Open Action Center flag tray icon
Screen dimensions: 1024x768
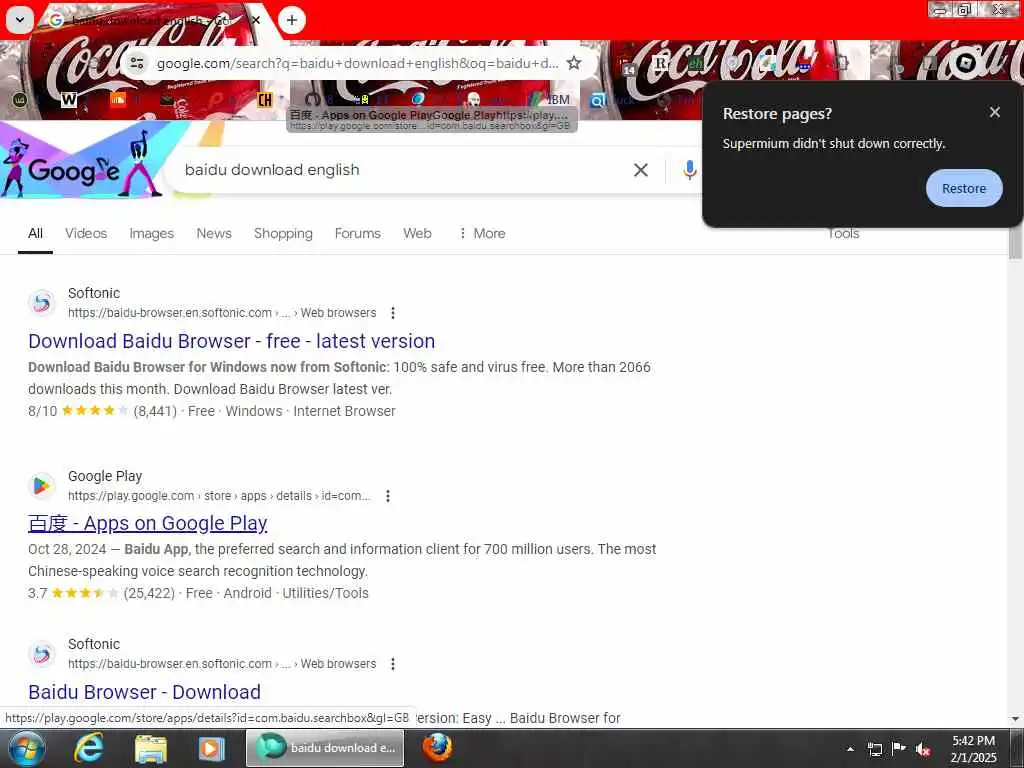[x=899, y=748]
